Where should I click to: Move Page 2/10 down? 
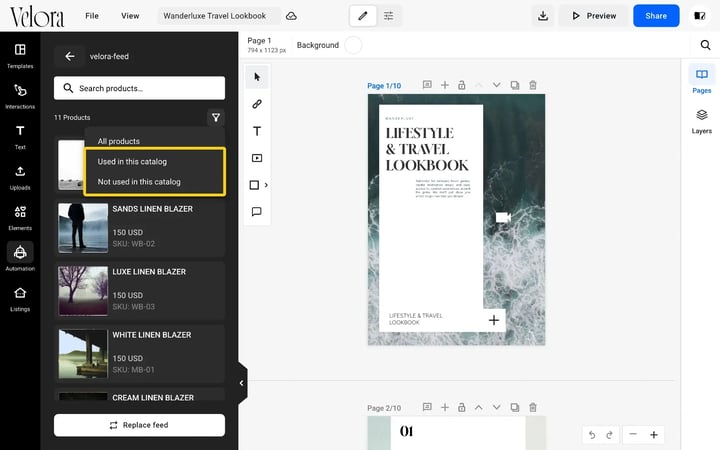coord(496,407)
